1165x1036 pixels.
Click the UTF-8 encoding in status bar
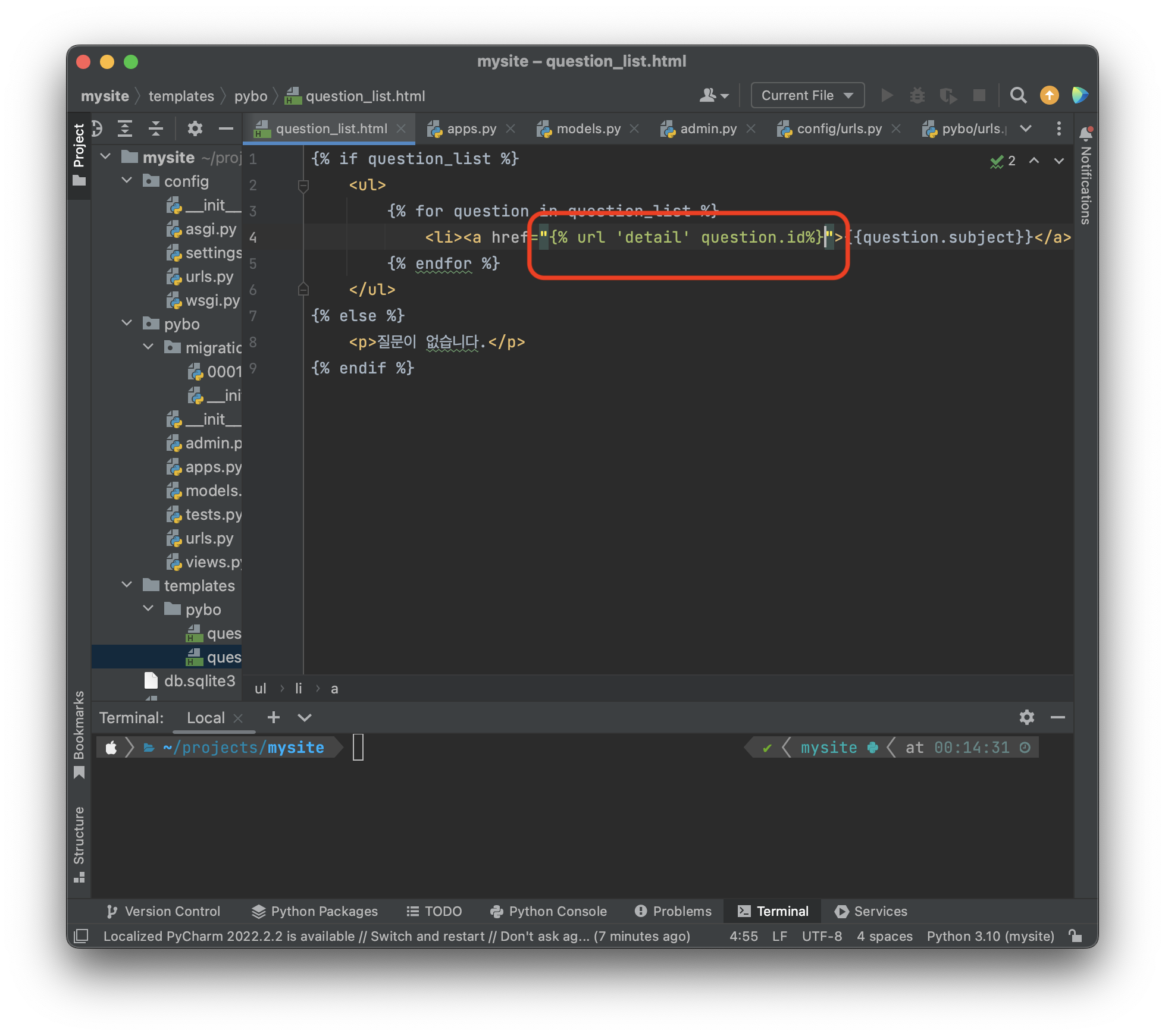coord(822,936)
